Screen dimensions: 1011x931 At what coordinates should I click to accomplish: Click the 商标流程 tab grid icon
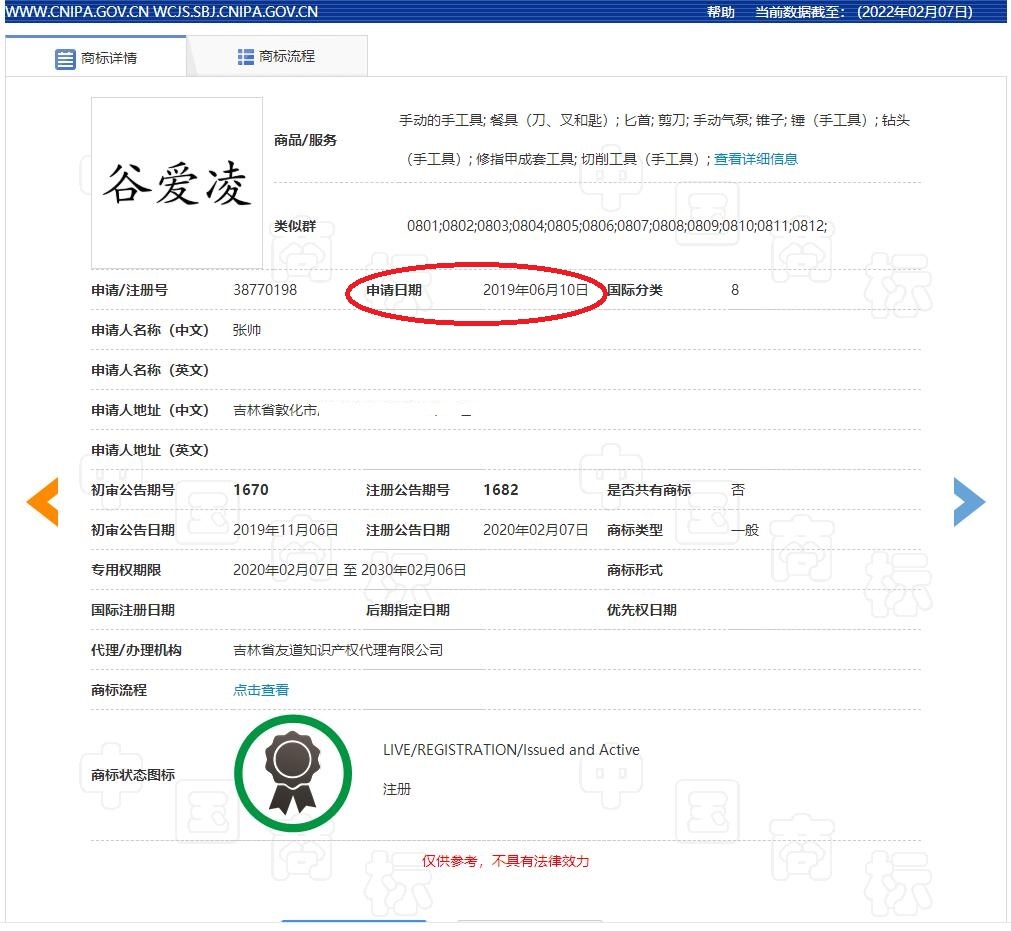pyautogui.click(x=246, y=57)
